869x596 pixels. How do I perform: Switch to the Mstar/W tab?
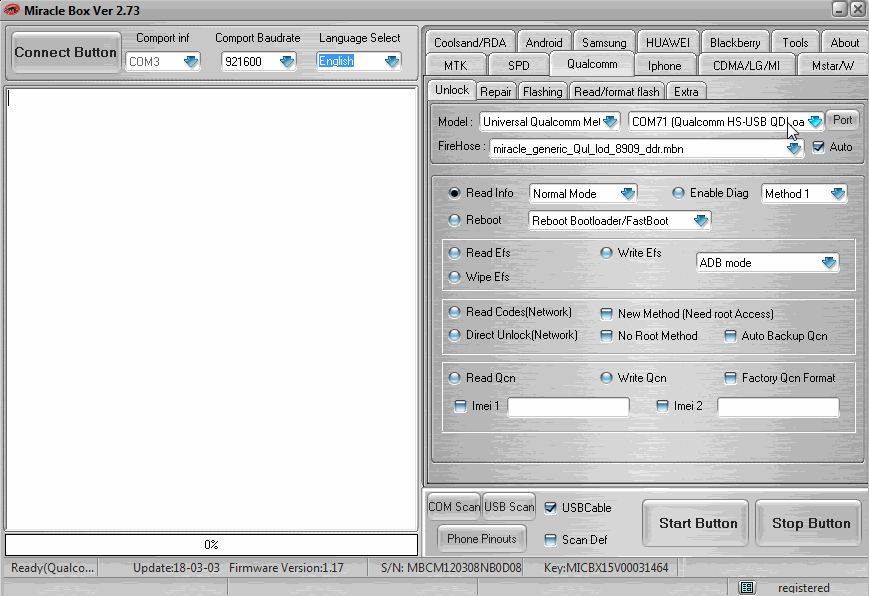pos(832,65)
